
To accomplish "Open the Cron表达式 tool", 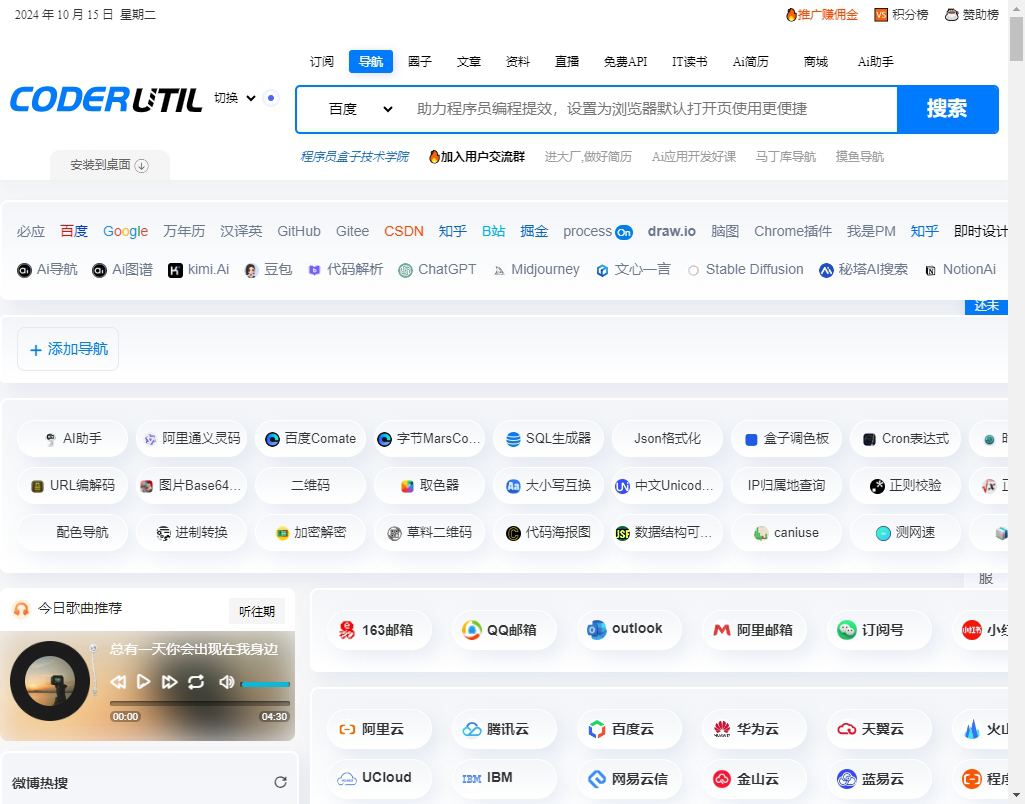I will coord(905,439).
